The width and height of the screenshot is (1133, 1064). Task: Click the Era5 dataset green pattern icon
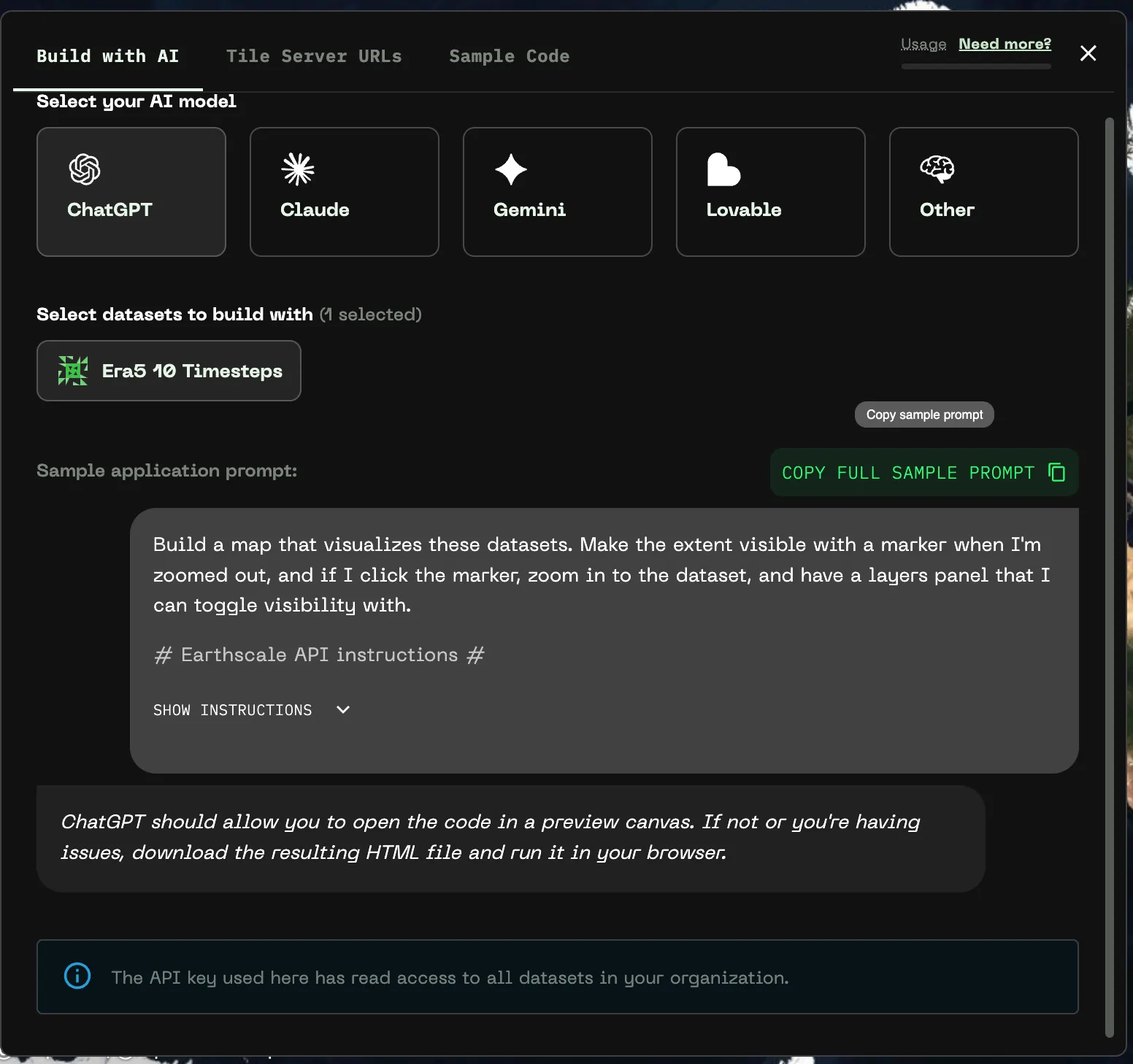point(73,371)
